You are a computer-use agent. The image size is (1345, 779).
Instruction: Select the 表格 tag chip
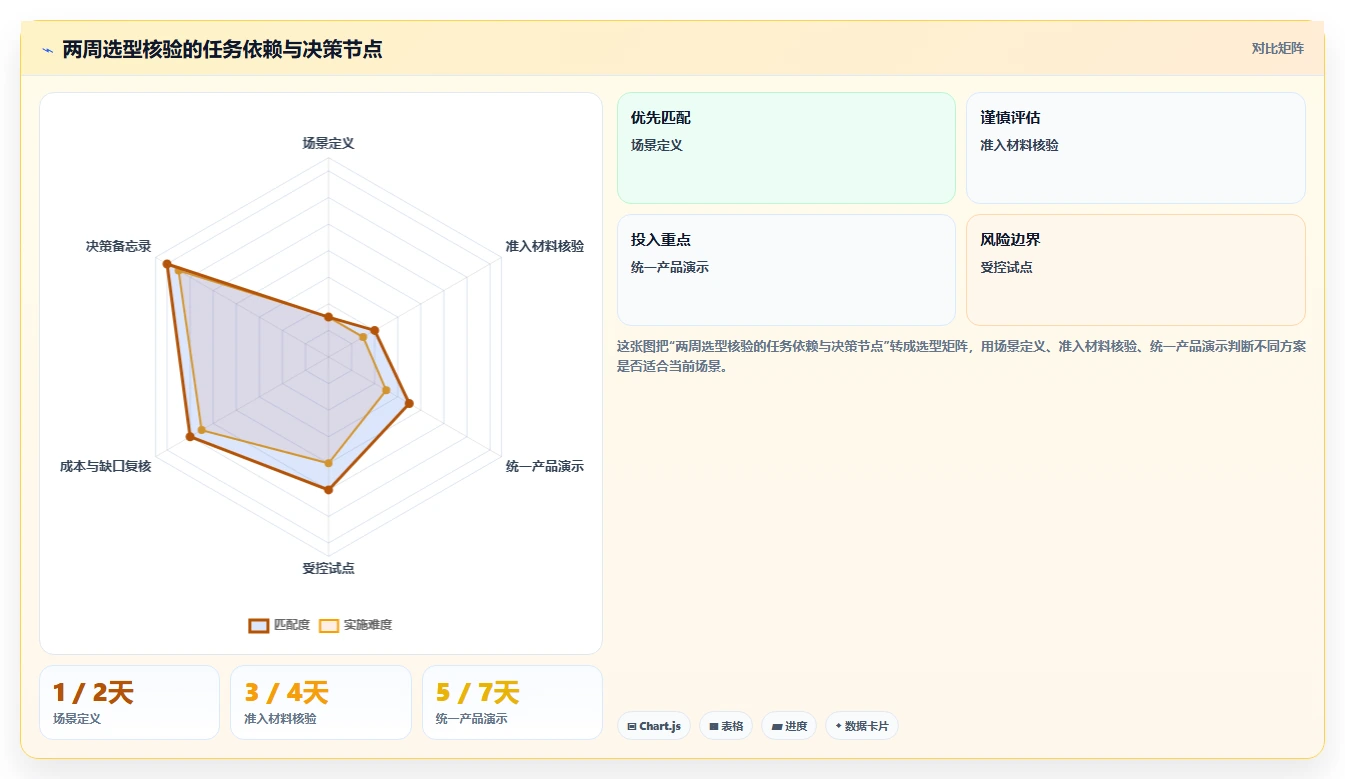click(726, 726)
